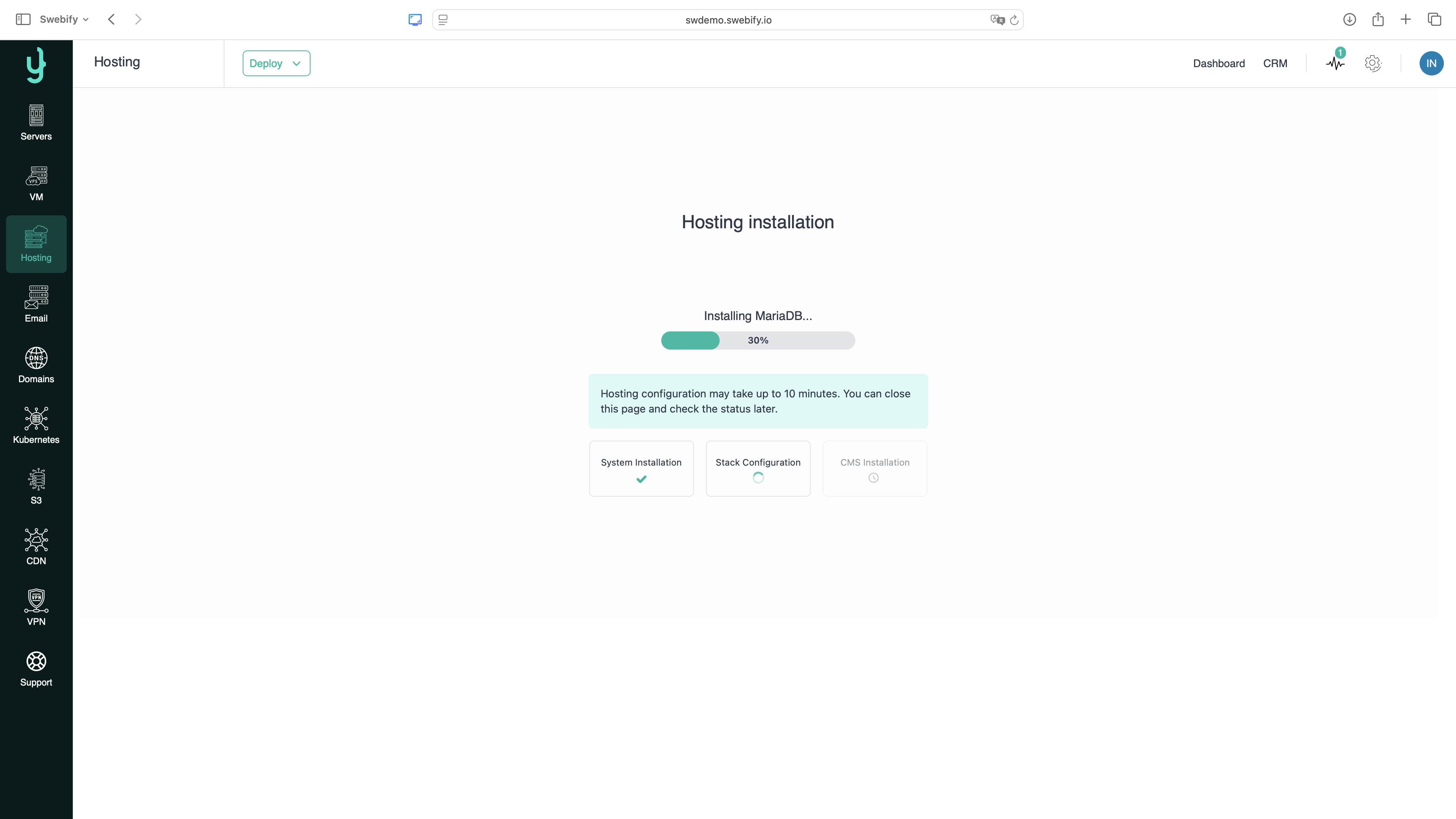Image resolution: width=1456 pixels, height=819 pixels.
Task: Open the CRM link
Action: 1275,63
